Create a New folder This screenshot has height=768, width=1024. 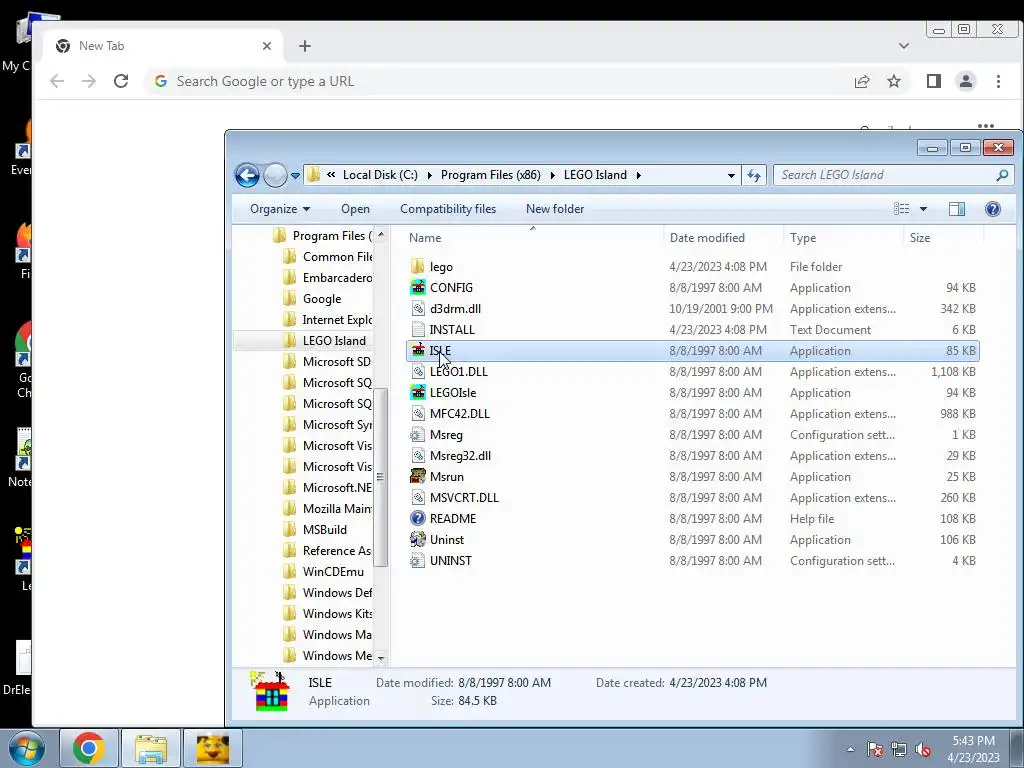(555, 209)
